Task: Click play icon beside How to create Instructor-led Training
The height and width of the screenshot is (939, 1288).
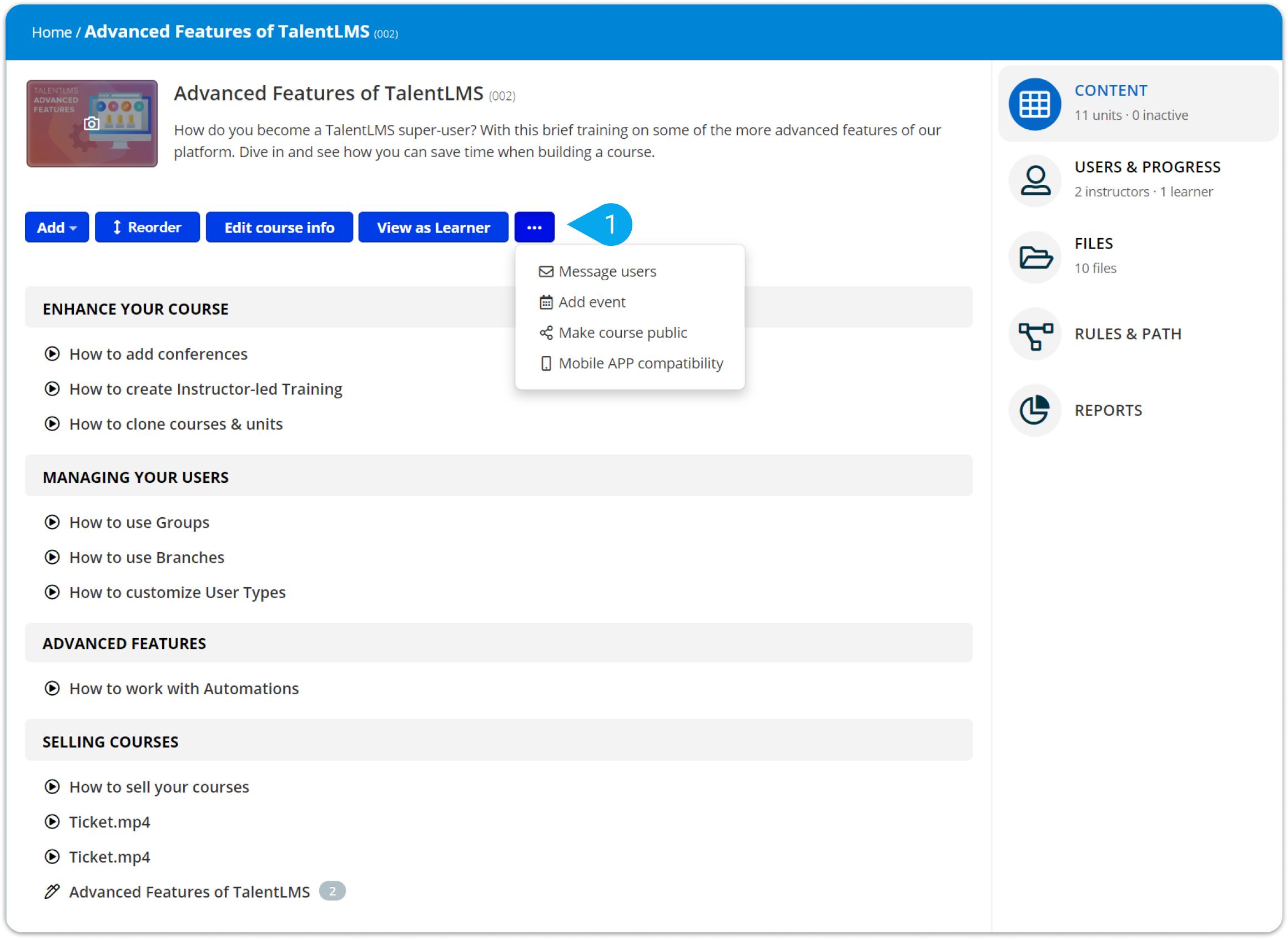Action: [x=52, y=390]
